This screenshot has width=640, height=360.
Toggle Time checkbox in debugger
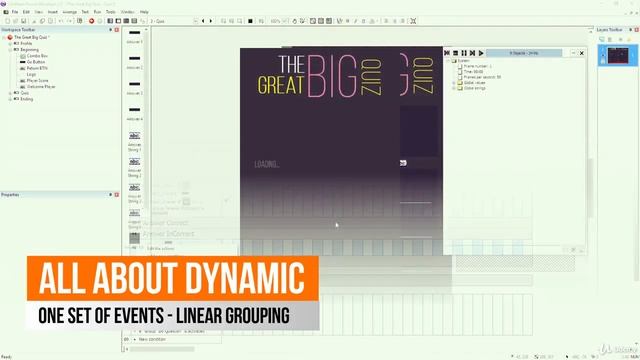tap(460, 71)
